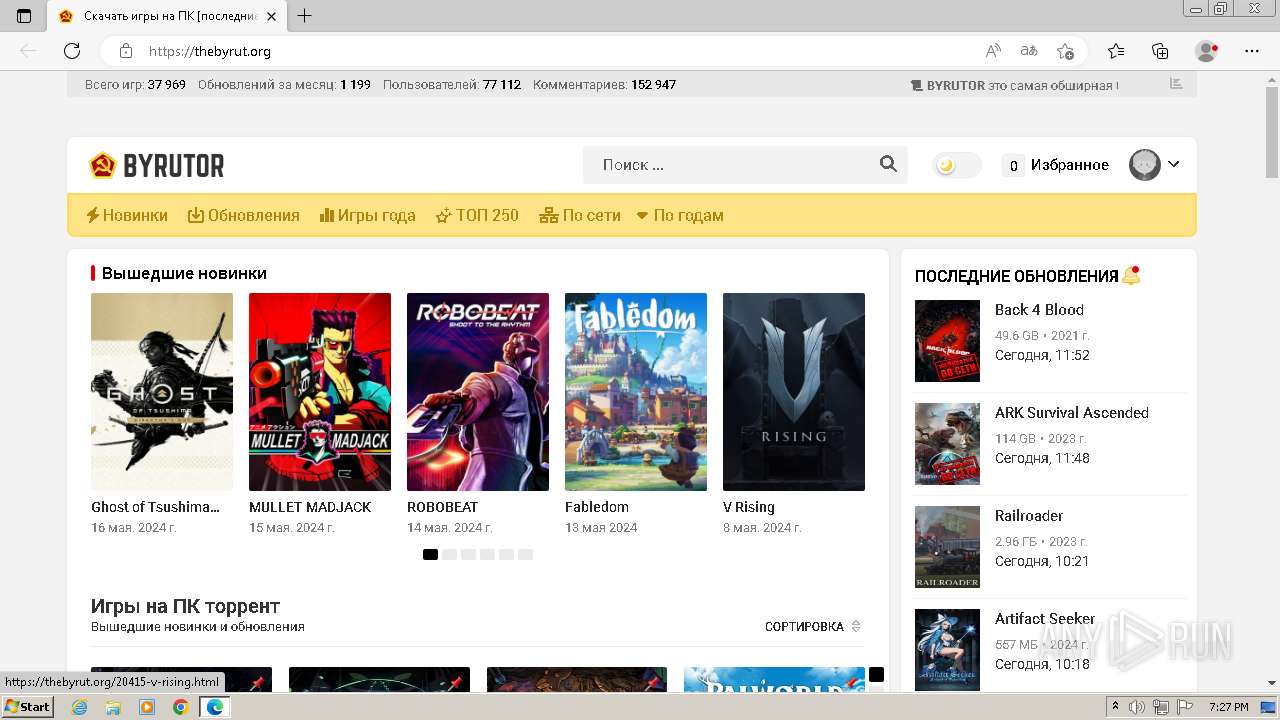Open the Edge tab actions menu

click(x=24, y=16)
